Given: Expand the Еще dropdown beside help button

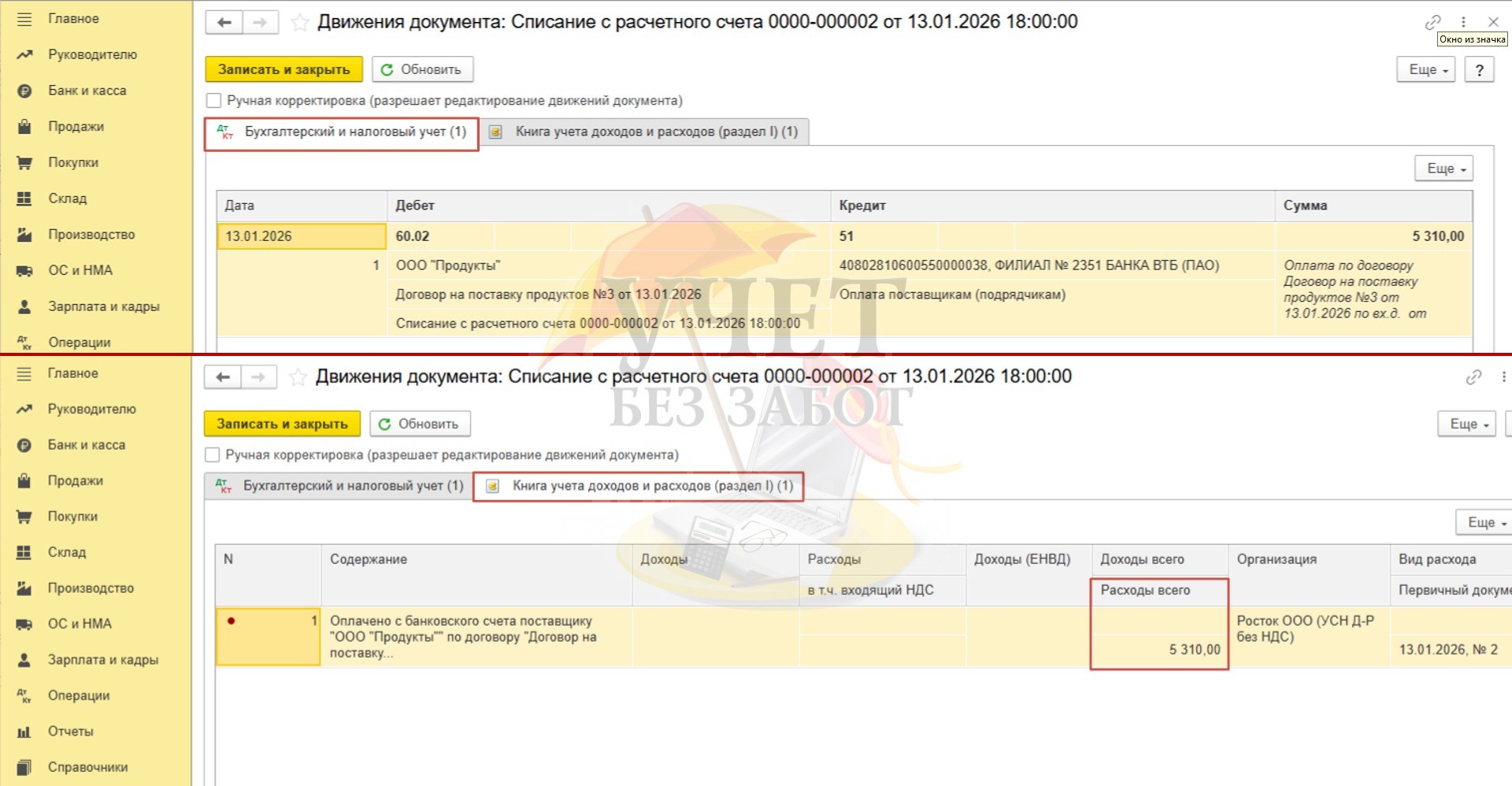Looking at the screenshot, I should point(1427,69).
